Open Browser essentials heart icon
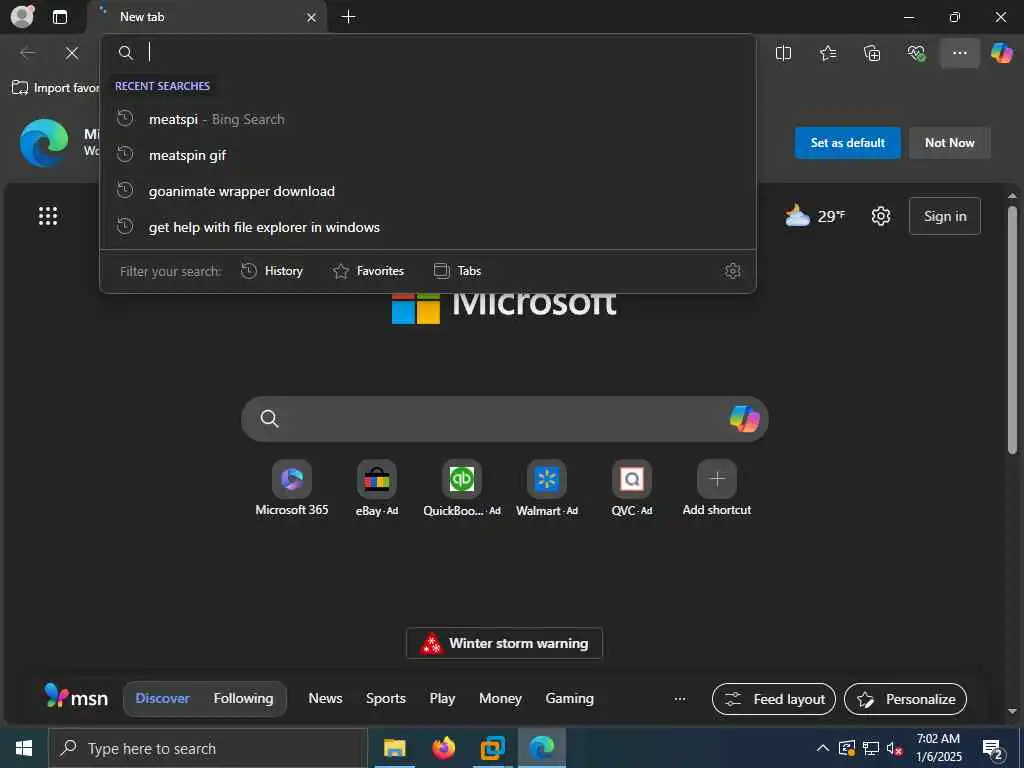The width and height of the screenshot is (1024, 768). tap(916, 53)
